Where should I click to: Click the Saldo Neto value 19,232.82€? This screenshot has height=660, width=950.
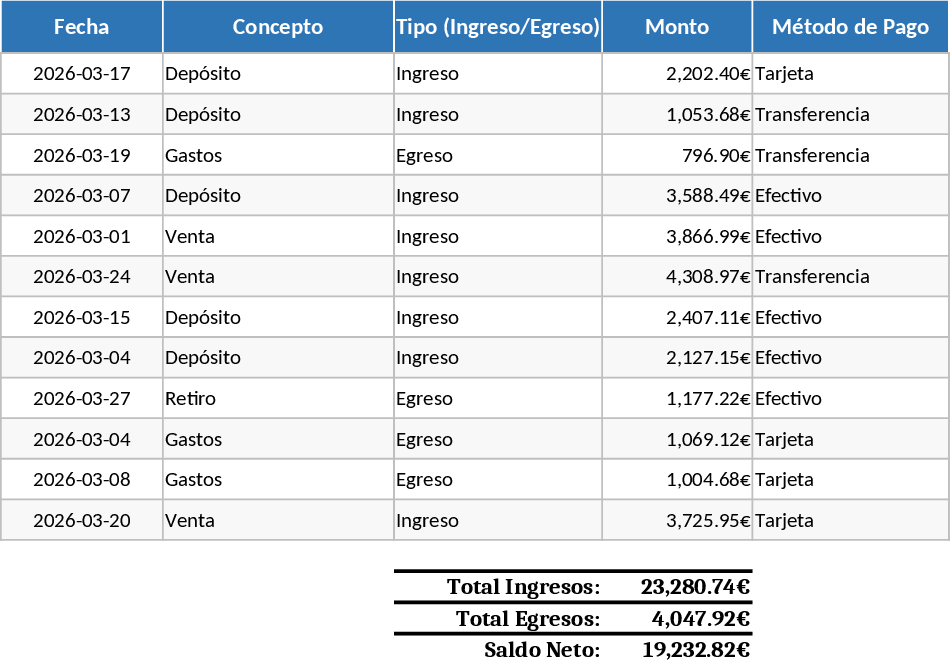(x=695, y=650)
